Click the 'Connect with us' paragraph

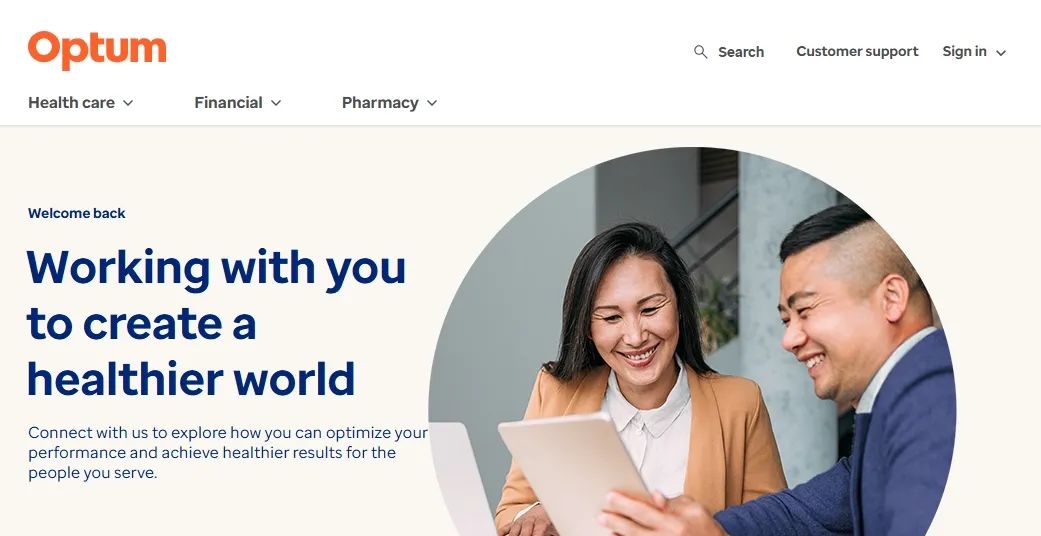coord(228,452)
